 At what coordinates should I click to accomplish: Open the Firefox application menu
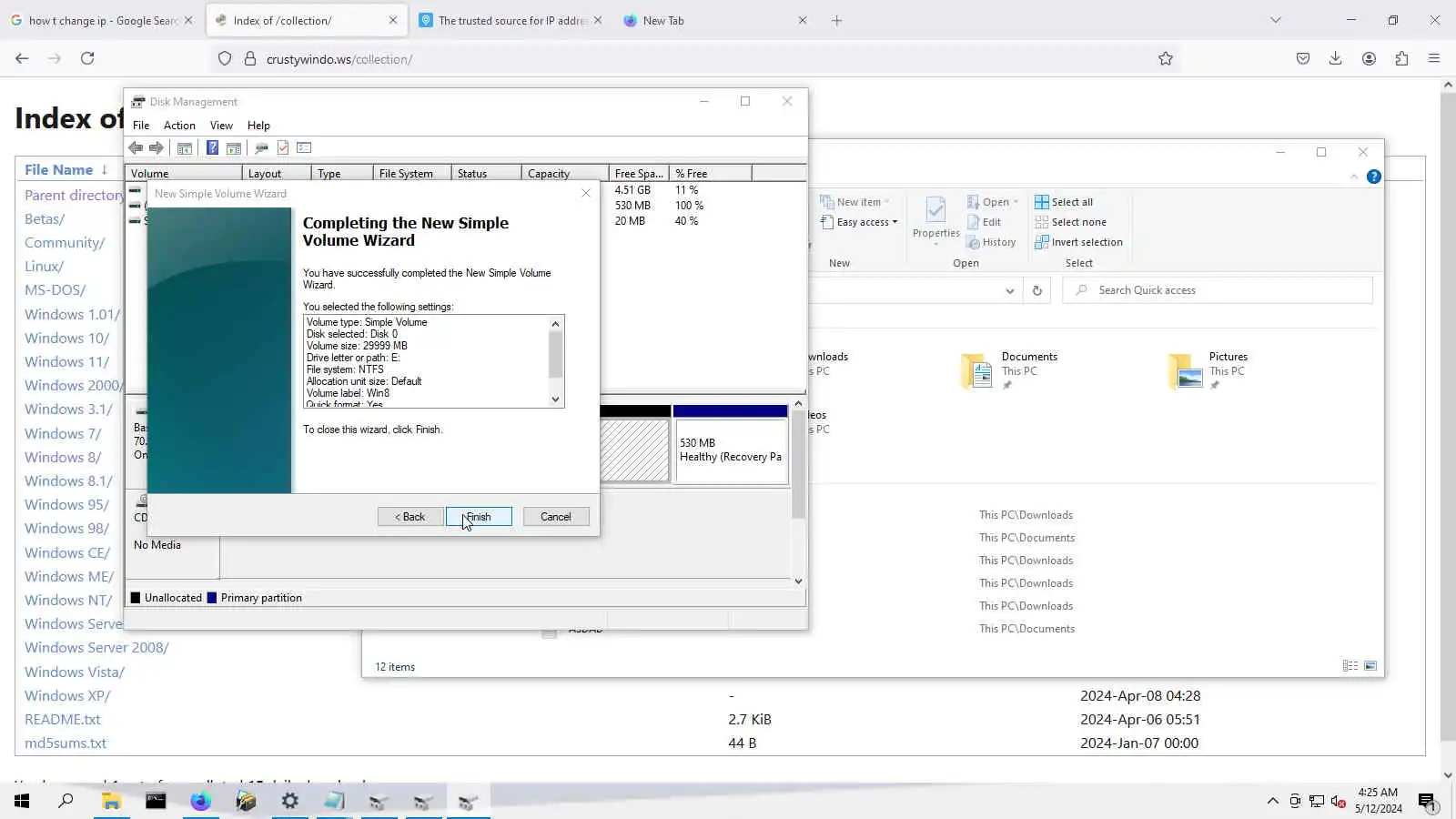click(x=1434, y=58)
